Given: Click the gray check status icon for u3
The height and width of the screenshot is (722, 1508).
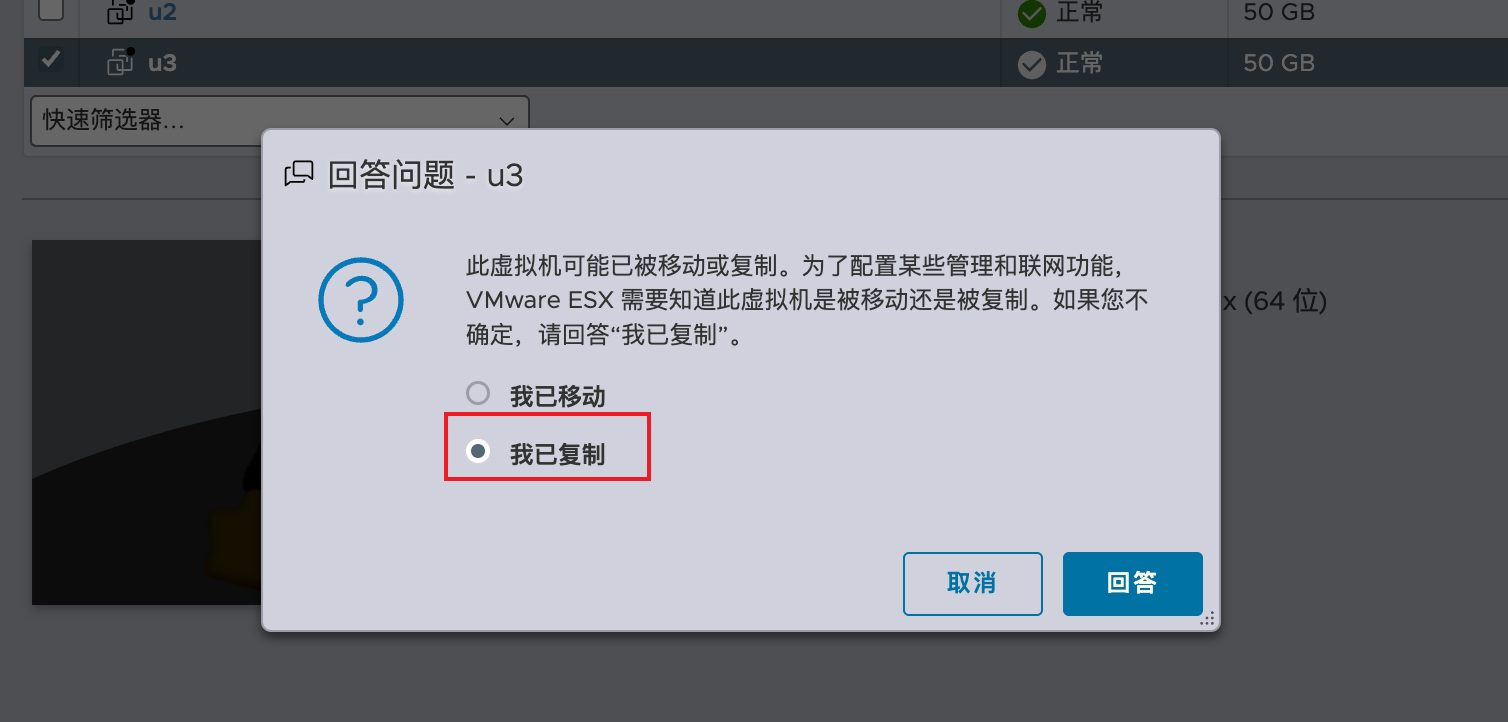Looking at the screenshot, I should [x=1031, y=64].
